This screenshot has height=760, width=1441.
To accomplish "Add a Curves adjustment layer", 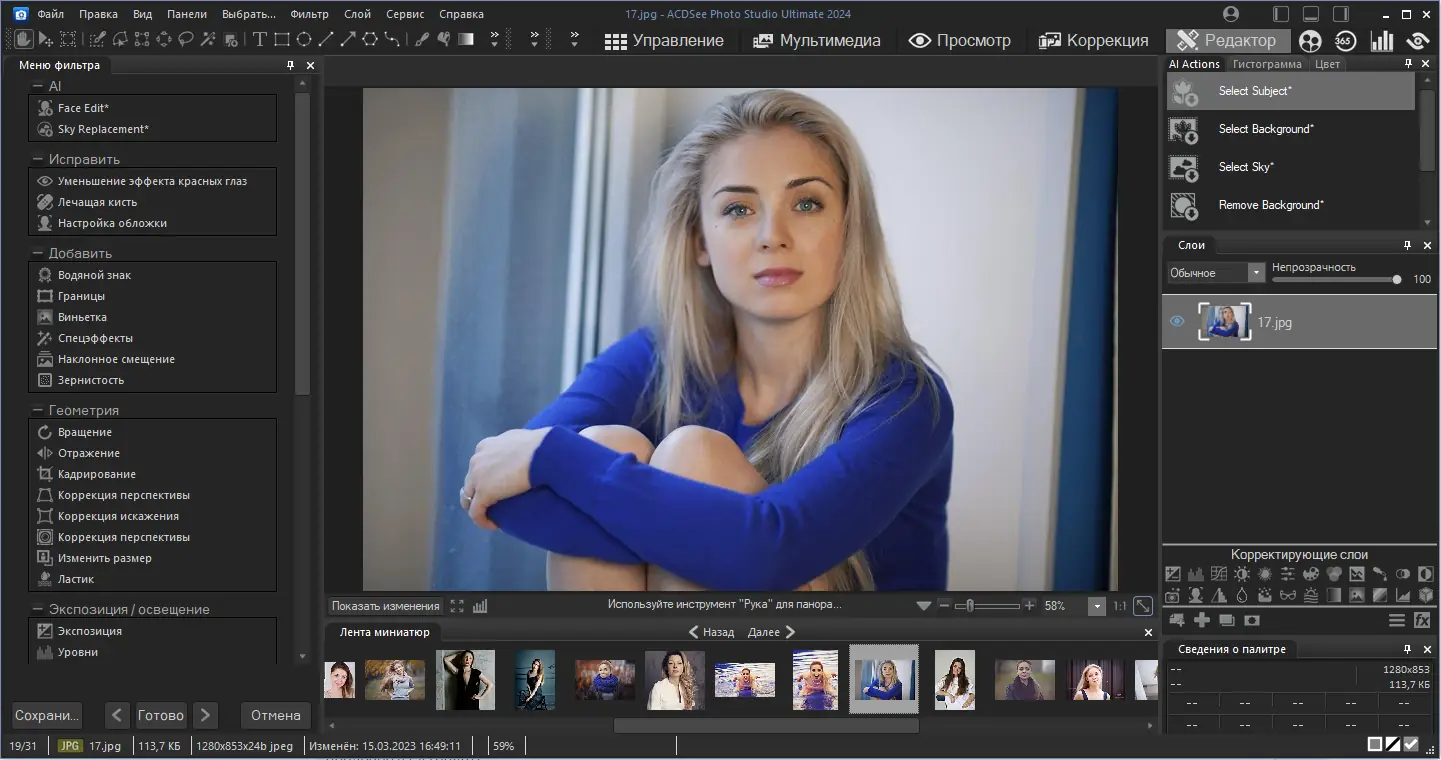I will pyautogui.click(x=1219, y=574).
